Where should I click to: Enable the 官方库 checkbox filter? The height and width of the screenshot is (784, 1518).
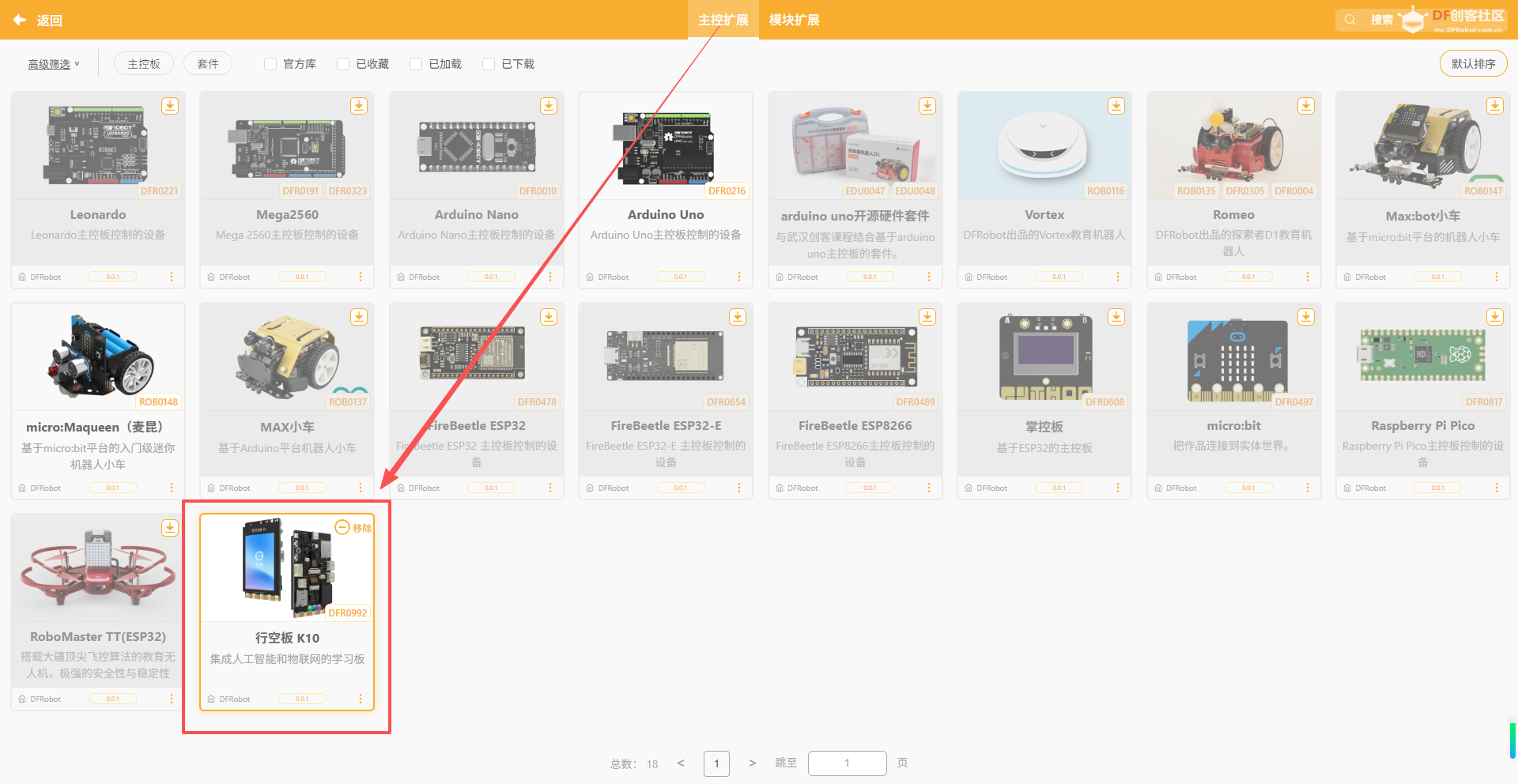(x=270, y=64)
